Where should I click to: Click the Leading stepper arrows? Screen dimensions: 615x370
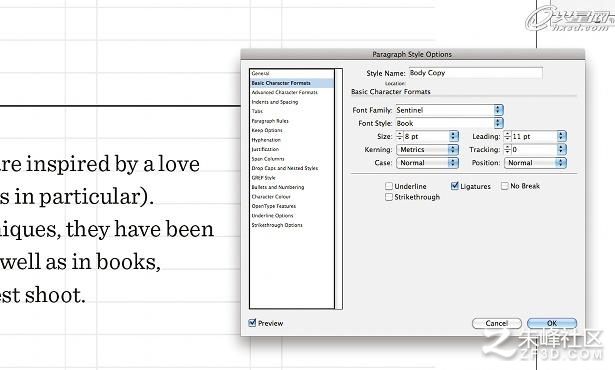pyautogui.click(x=508, y=136)
